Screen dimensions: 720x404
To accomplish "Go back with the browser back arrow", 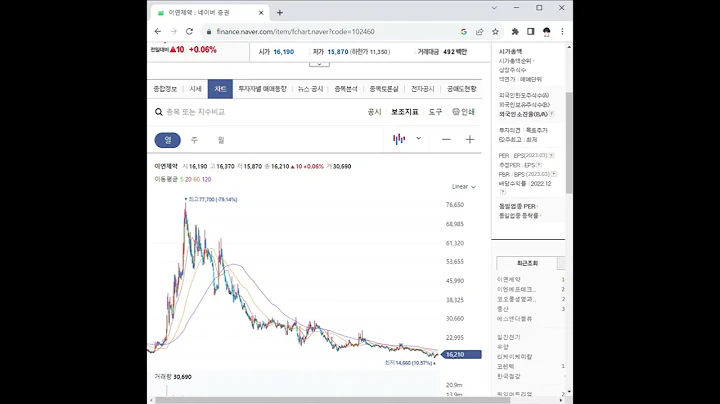I will [158, 32].
